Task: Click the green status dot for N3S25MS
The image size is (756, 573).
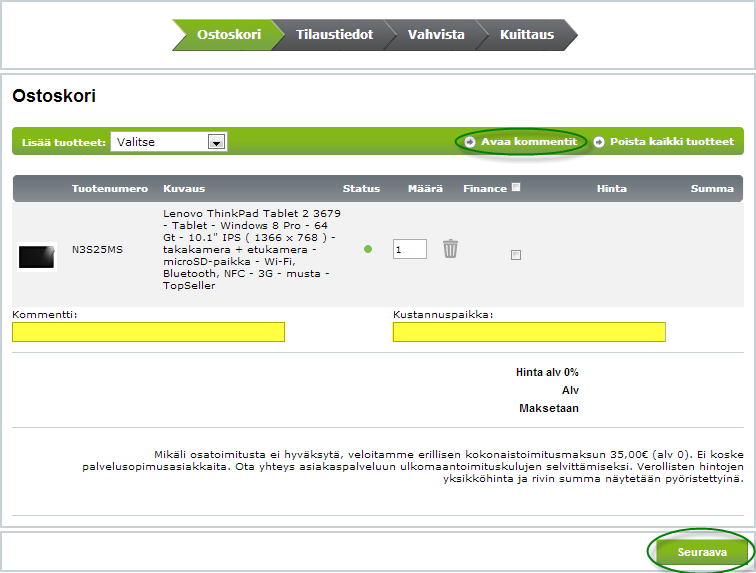Action: (x=368, y=249)
